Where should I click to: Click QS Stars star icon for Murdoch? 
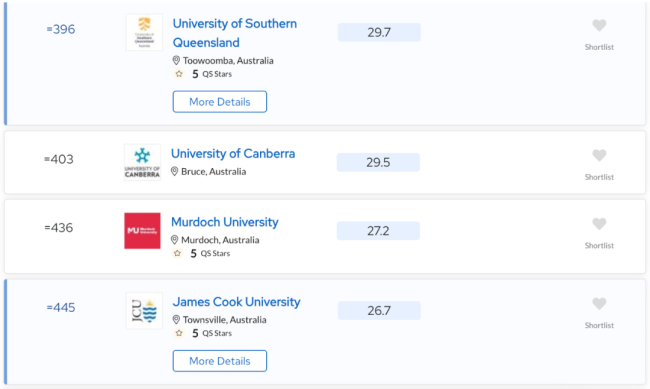click(x=177, y=253)
